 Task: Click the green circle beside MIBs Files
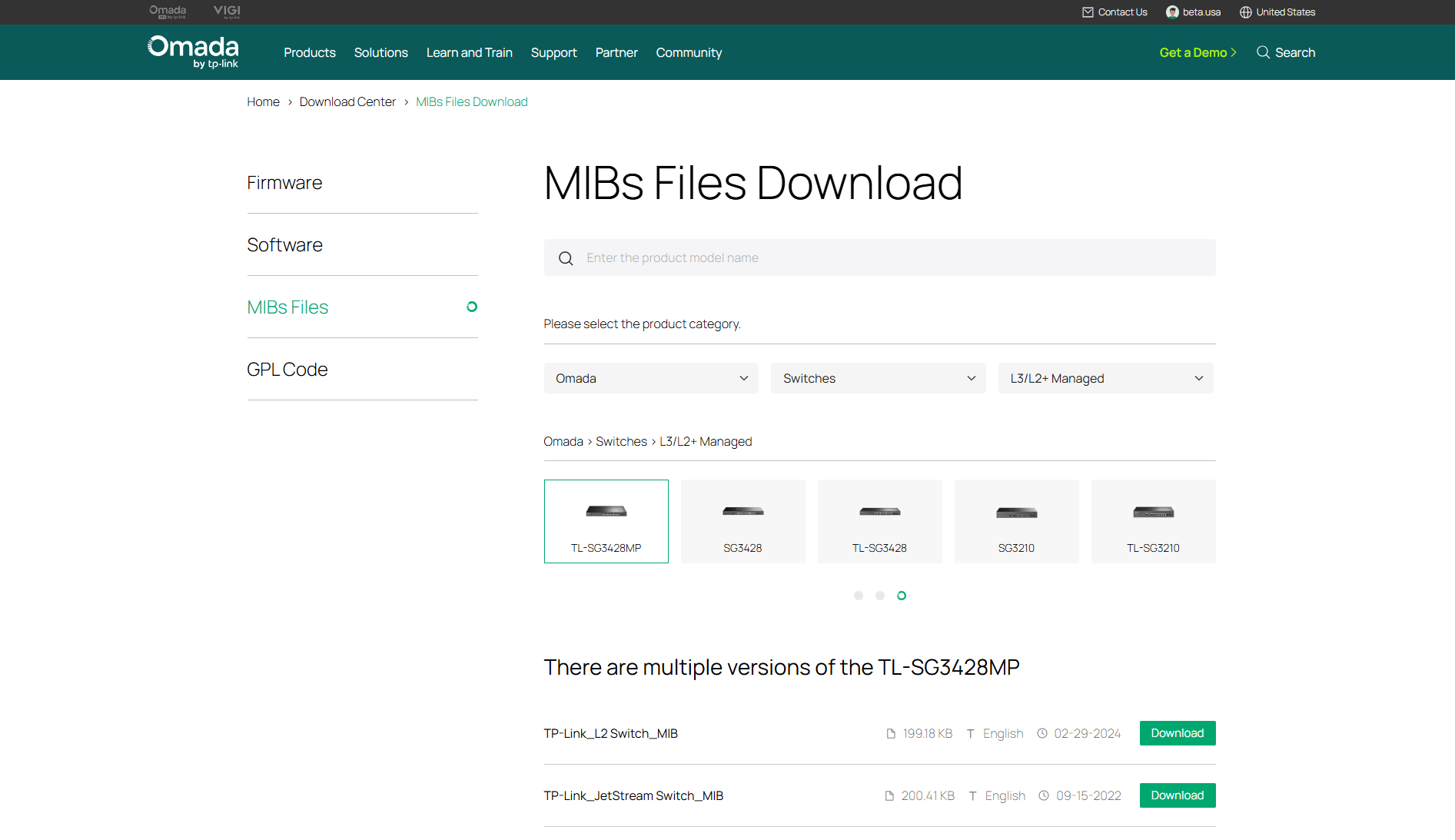click(472, 307)
